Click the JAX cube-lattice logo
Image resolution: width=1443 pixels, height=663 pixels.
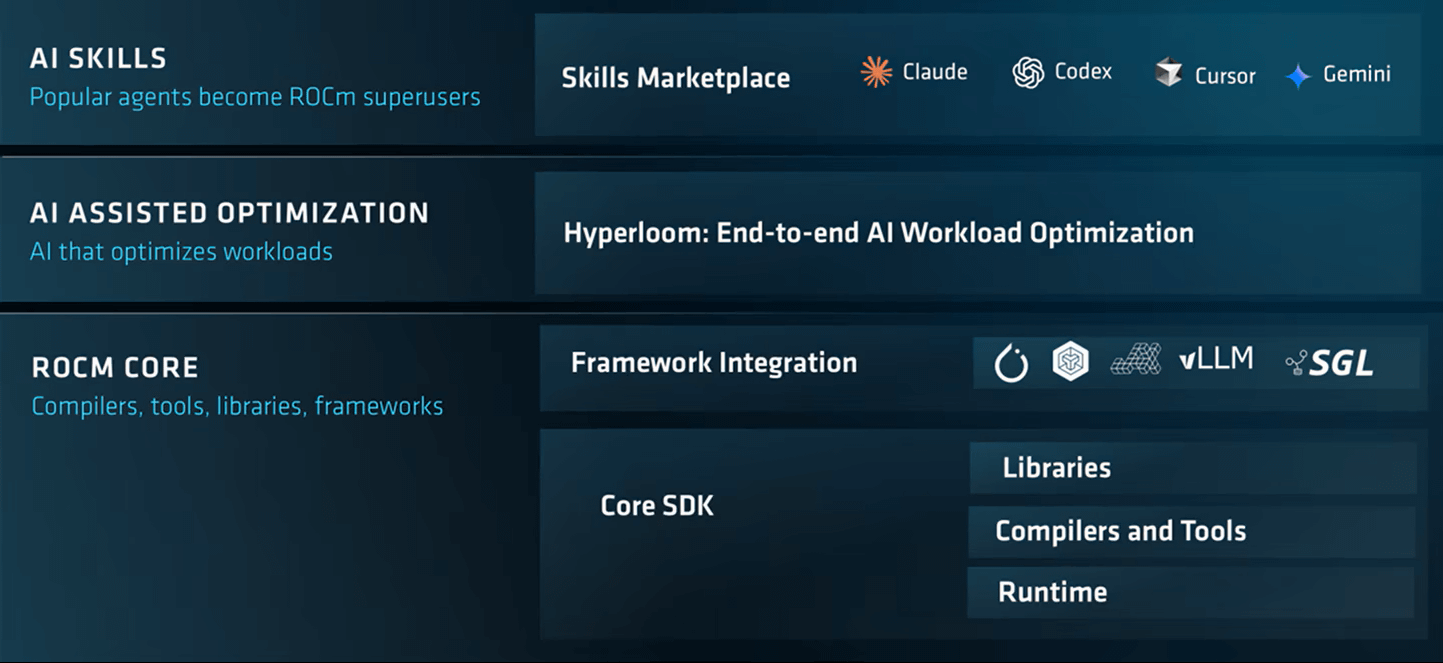click(x=1136, y=360)
